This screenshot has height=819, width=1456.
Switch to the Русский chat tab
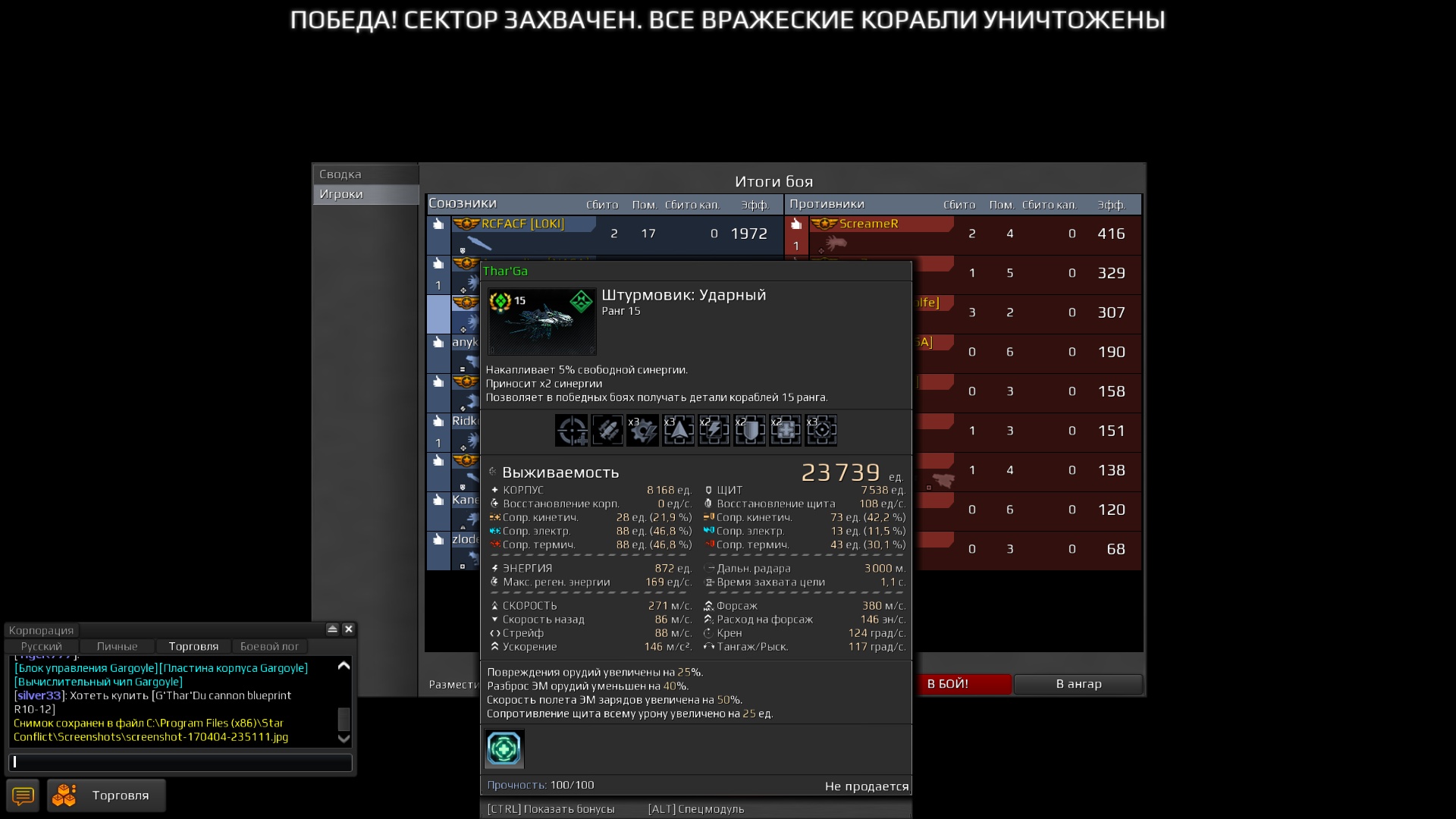[42, 646]
